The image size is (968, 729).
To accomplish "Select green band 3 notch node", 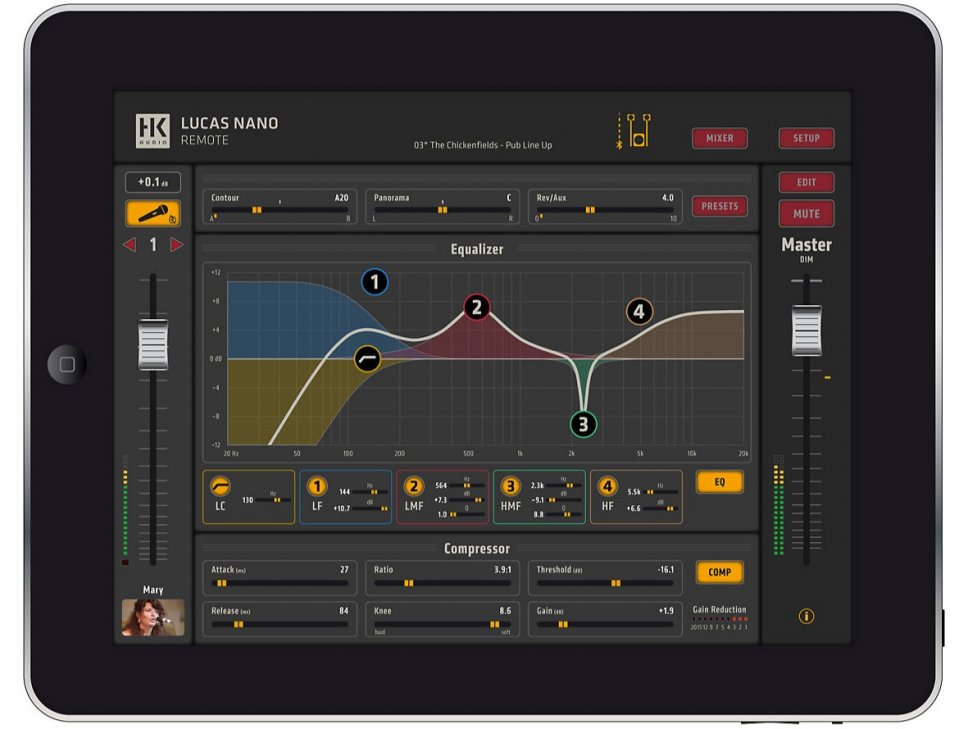I will (583, 424).
